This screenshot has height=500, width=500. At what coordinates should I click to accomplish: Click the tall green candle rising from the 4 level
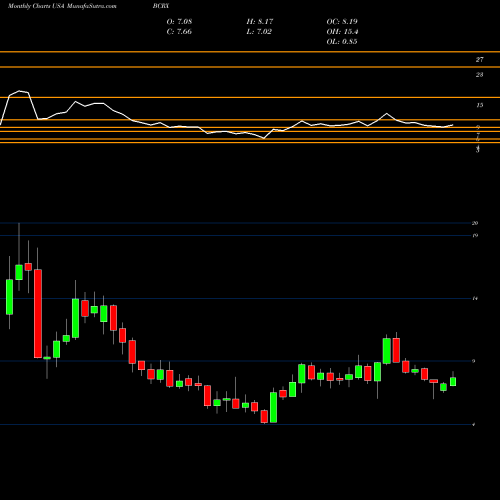point(273,407)
